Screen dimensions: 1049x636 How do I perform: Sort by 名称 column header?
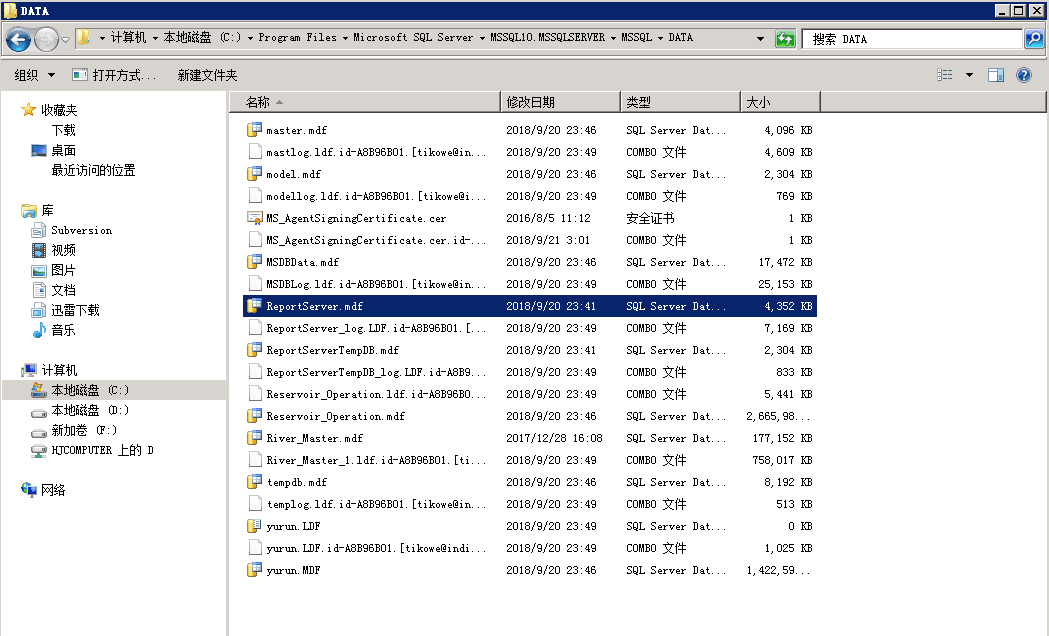click(x=365, y=102)
